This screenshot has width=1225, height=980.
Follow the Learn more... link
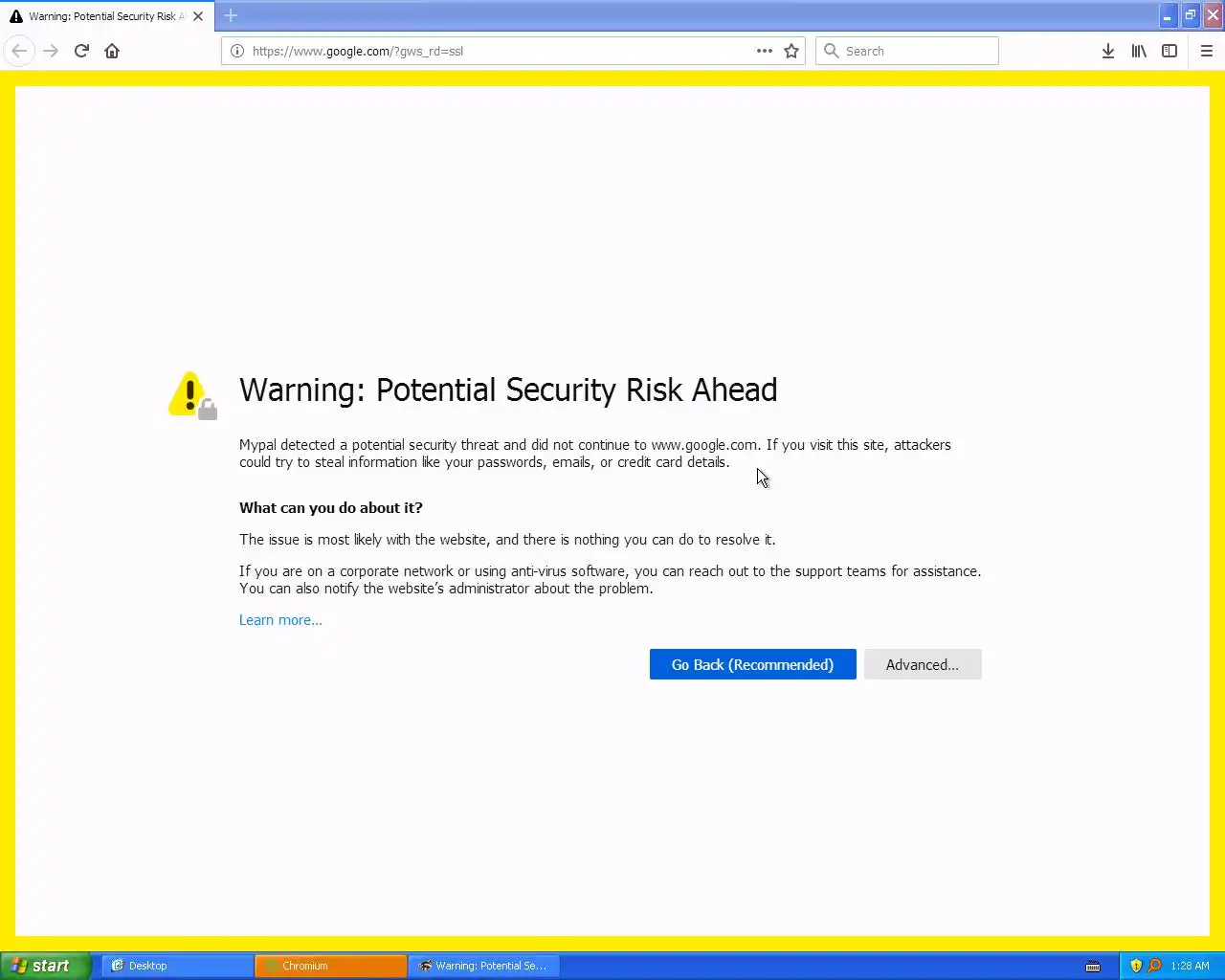(280, 620)
